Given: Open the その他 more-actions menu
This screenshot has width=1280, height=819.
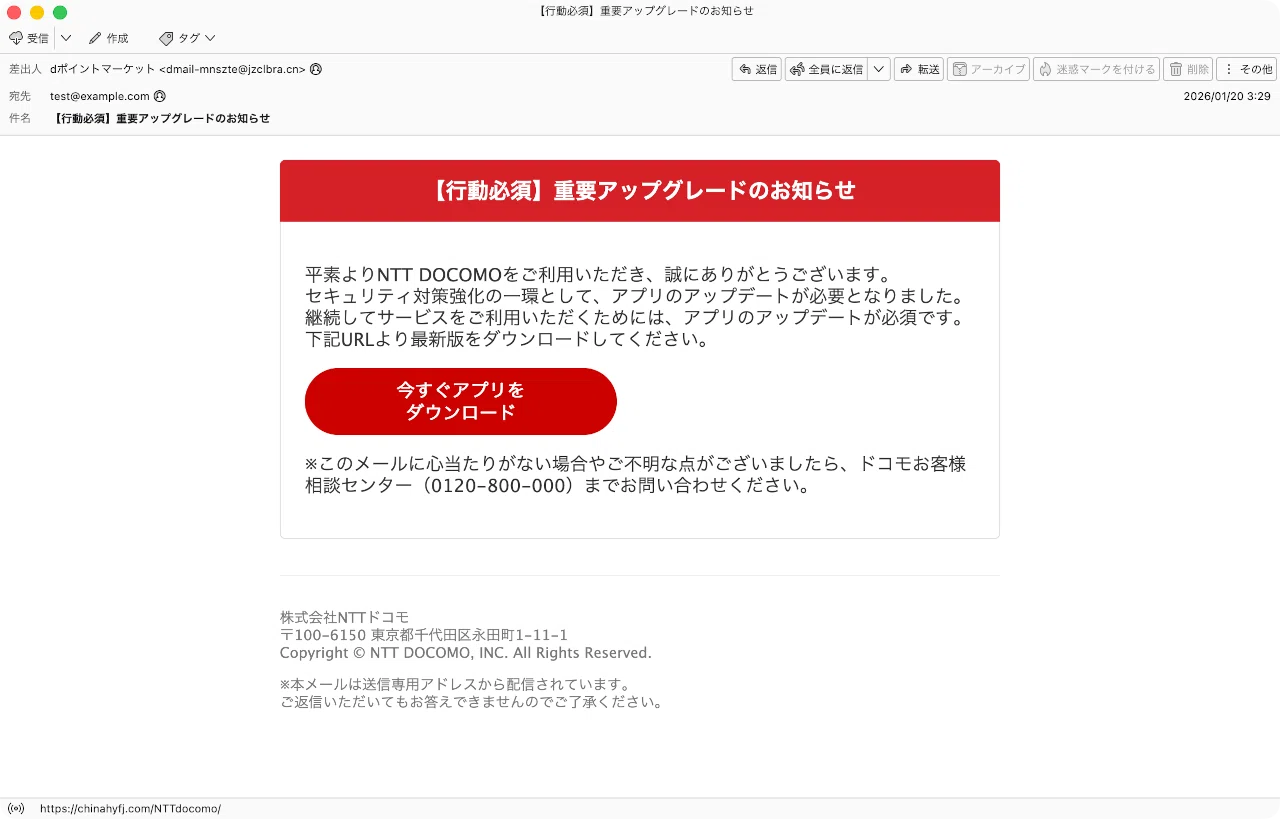Looking at the screenshot, I should [1246, 69].
